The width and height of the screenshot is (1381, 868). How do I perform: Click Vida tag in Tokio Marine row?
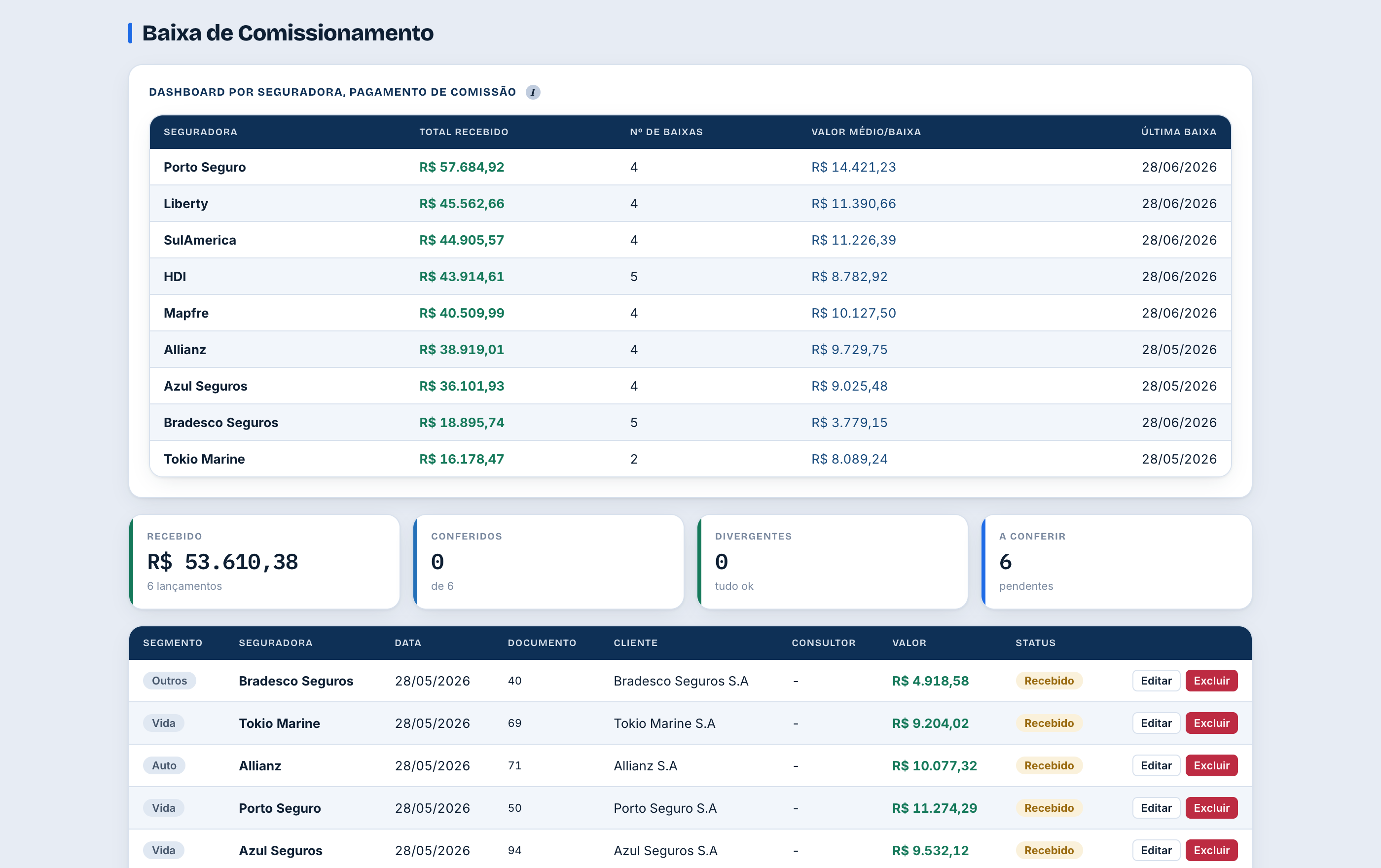pos(163,723)
